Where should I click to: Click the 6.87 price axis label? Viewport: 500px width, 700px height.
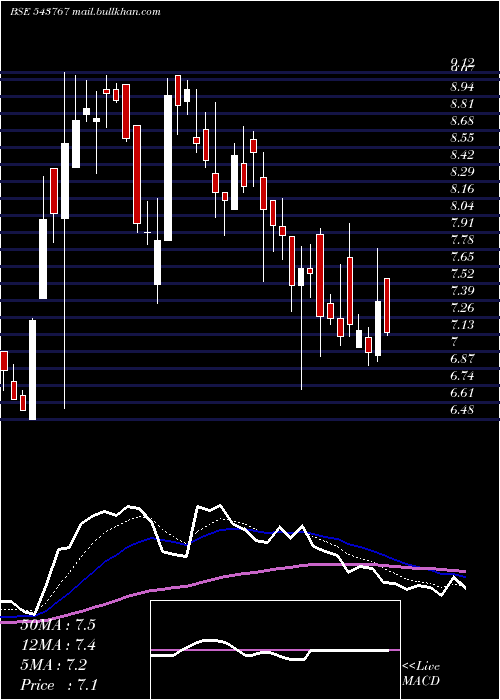(462, 358)
